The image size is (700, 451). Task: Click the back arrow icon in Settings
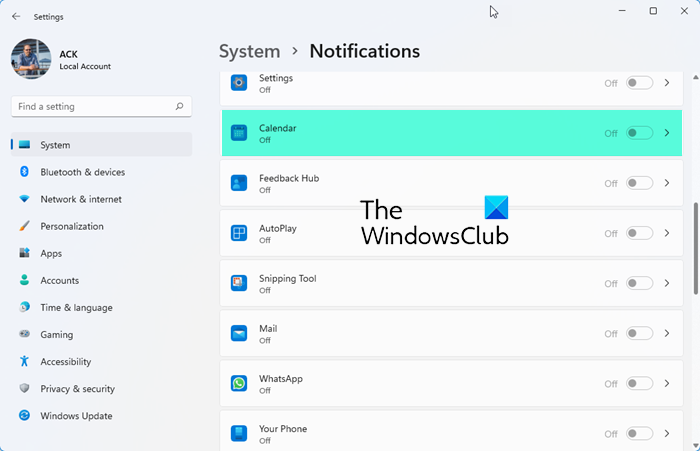click(x=16, y=17)
